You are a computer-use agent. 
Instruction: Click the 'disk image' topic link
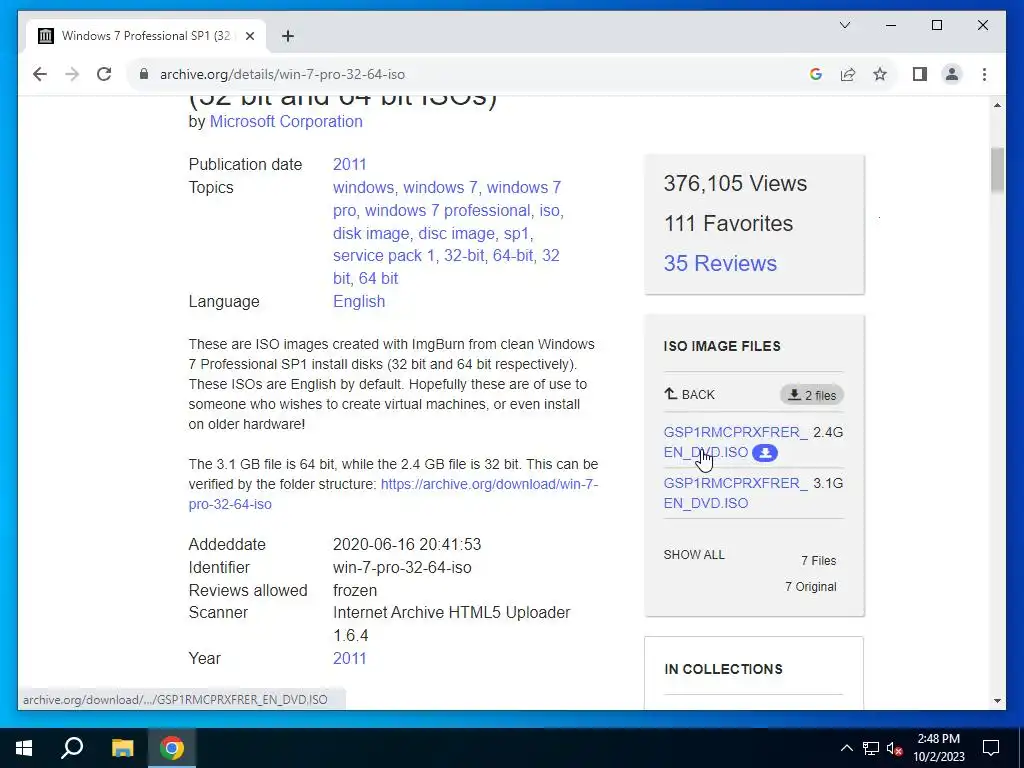(x=370, y=233)
